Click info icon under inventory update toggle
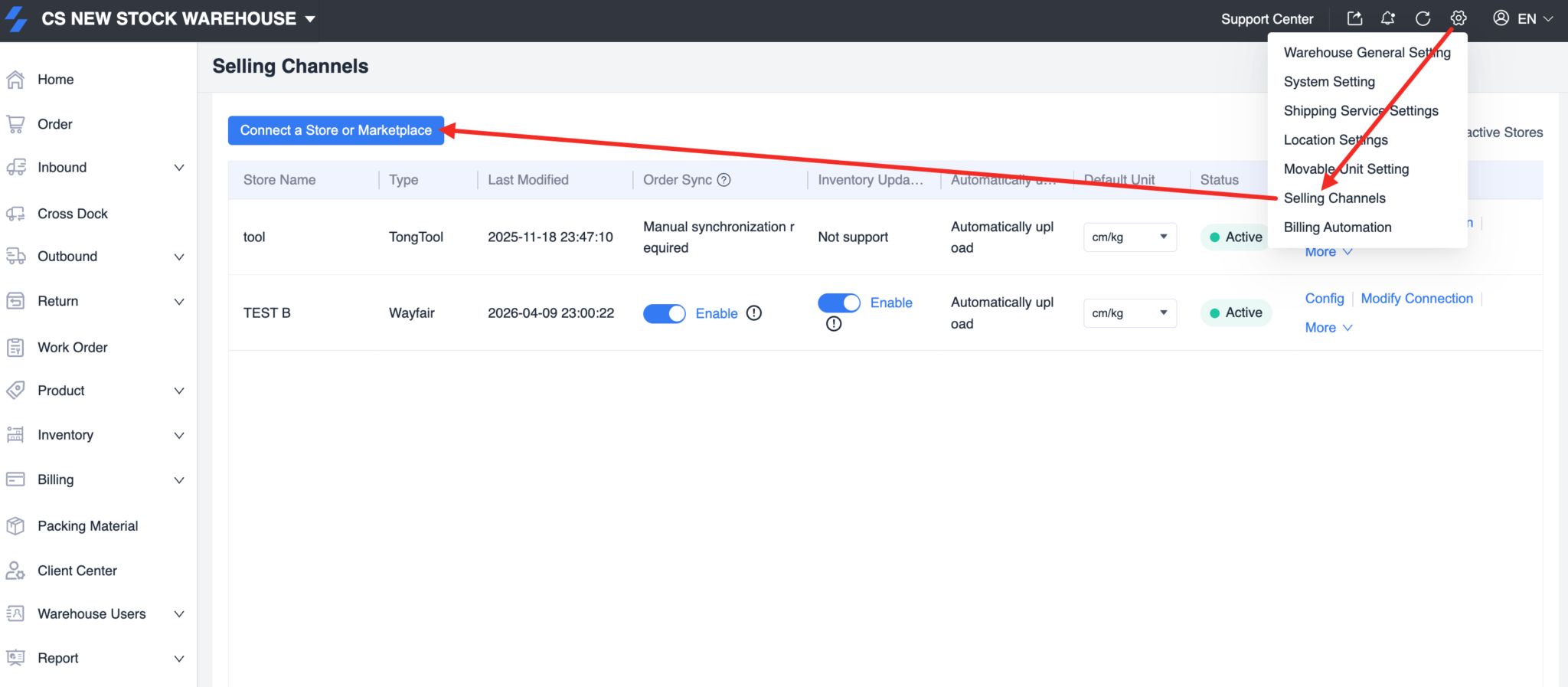The height and width of the screenshot is (687, 1568). point(834,324)
